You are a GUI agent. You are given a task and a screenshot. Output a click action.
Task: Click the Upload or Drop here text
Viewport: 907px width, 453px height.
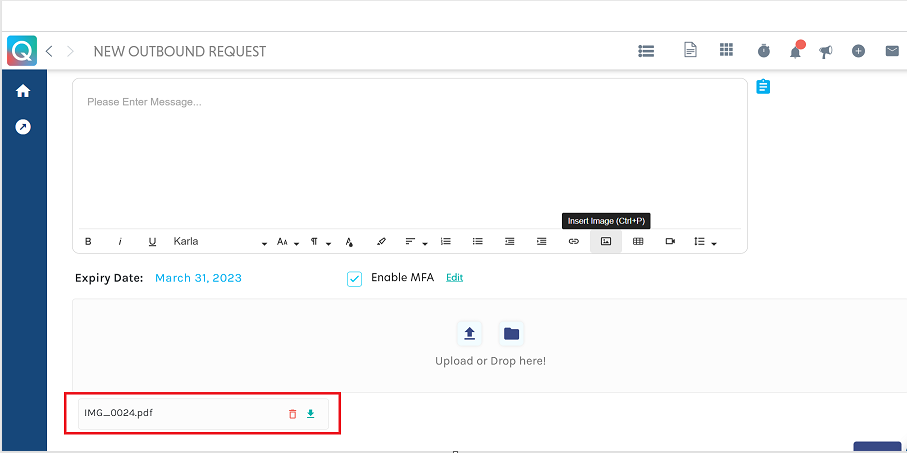490,361
